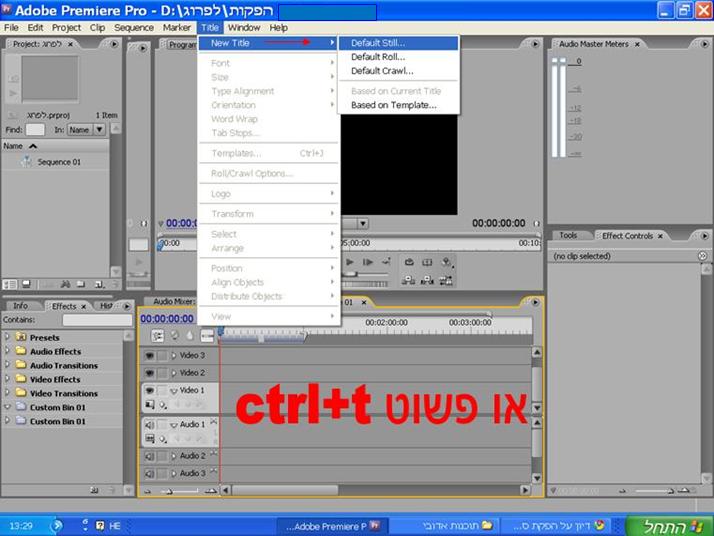Switch to the Effects tab
This screenshot has height=536, width=714.
point(64,306)
